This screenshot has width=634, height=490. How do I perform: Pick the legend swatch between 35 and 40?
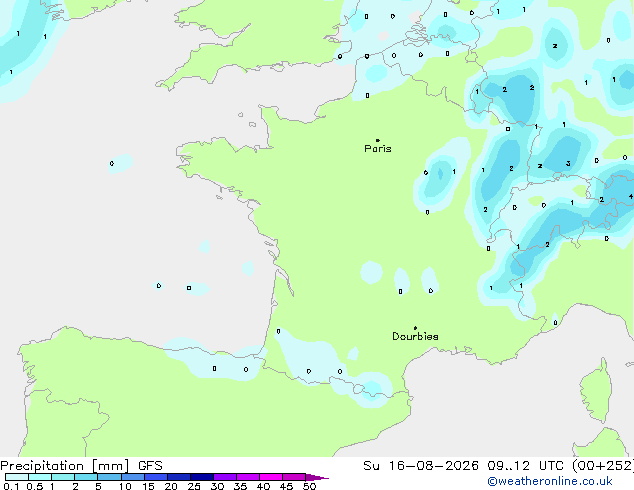point(248,477)
